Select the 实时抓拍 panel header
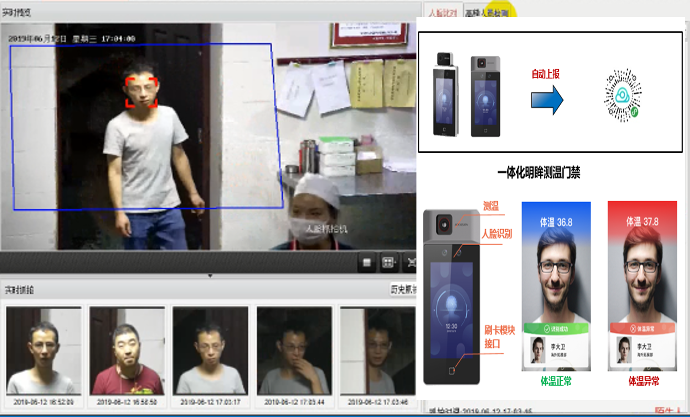Screen dimensions: 690x417 tap(18, 290)
